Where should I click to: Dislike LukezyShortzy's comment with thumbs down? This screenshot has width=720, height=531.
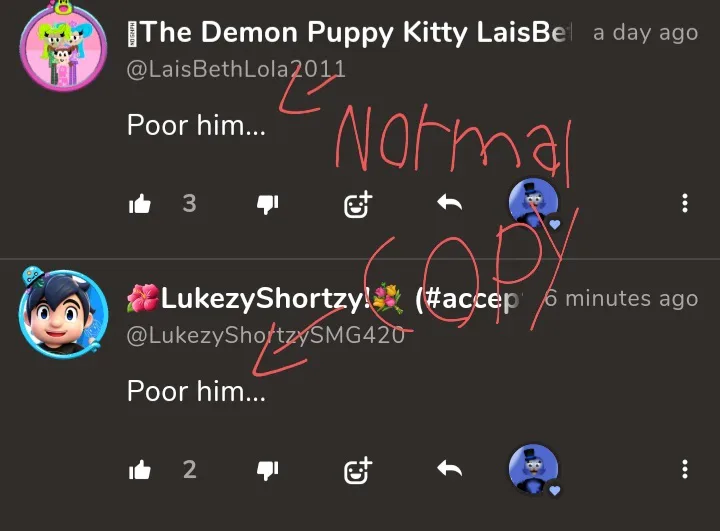[x=267, y=471]
